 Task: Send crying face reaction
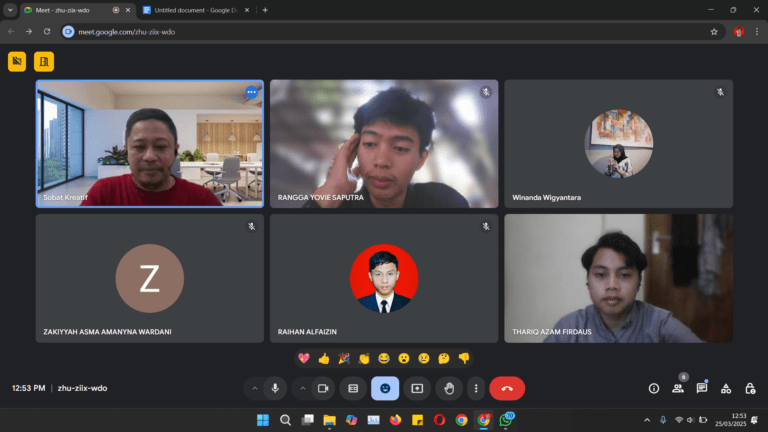point(424,359)
